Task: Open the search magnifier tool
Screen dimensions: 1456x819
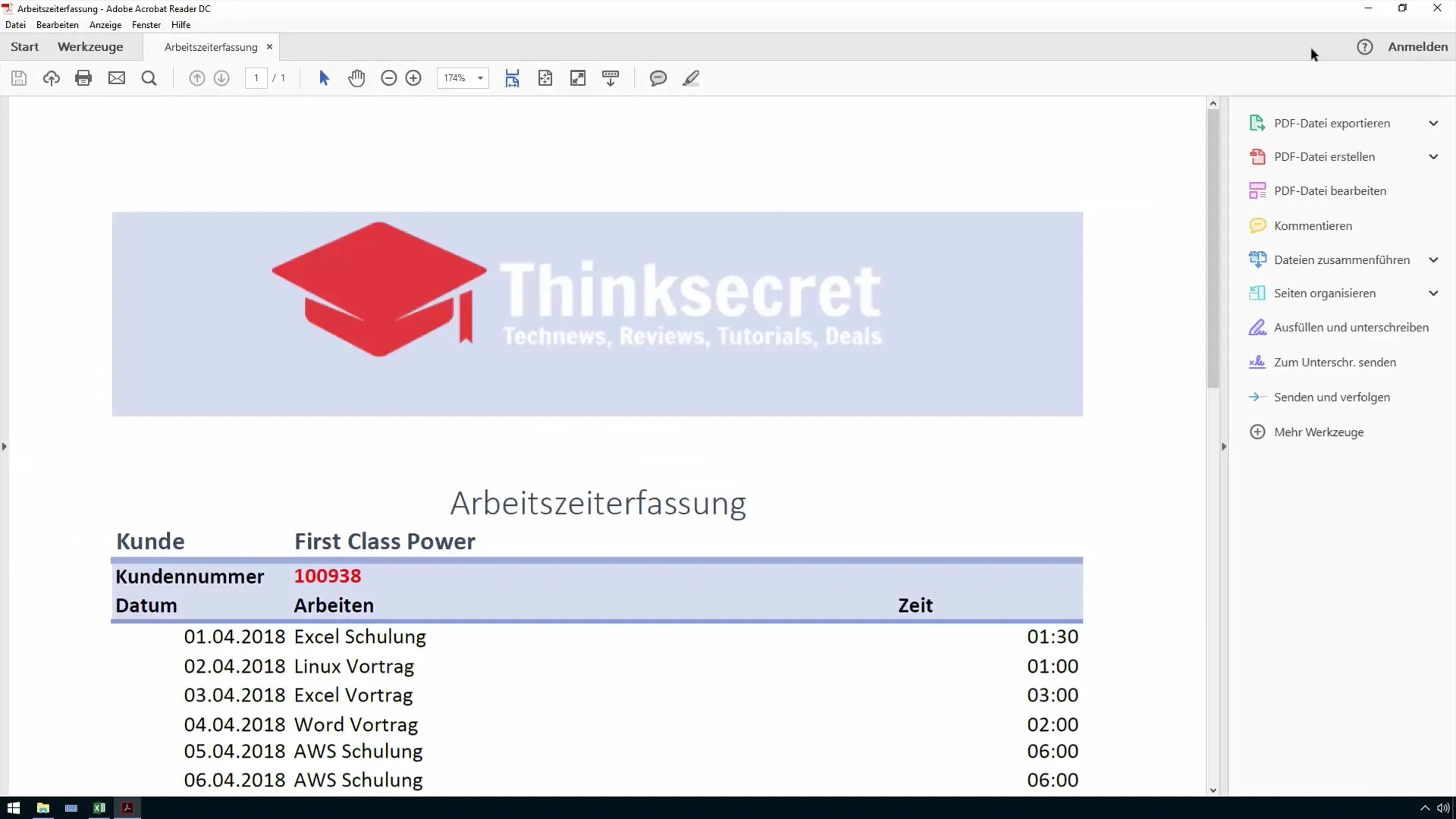Action: pyautogui.click(x=149, y=78)
